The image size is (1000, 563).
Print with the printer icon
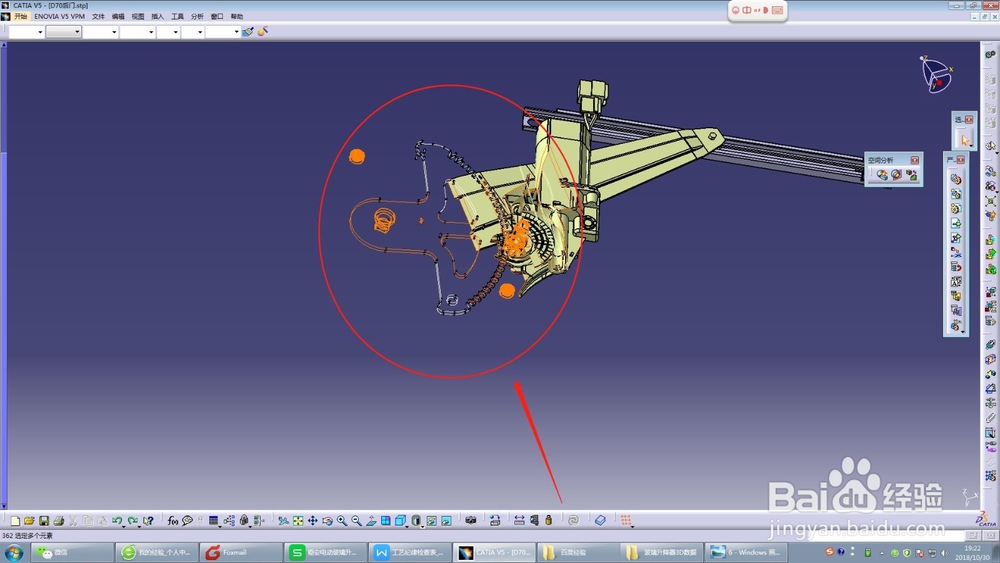59,521
